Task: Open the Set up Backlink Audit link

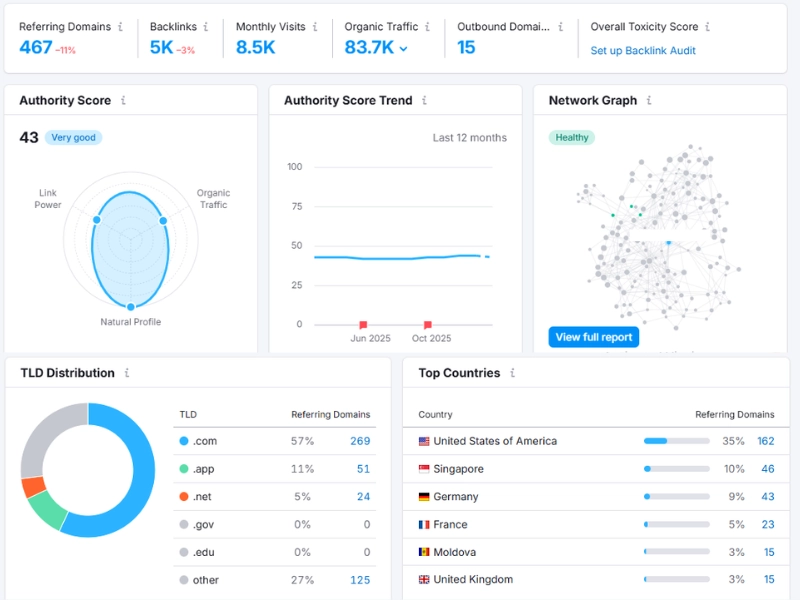Action: pos(642,50)
